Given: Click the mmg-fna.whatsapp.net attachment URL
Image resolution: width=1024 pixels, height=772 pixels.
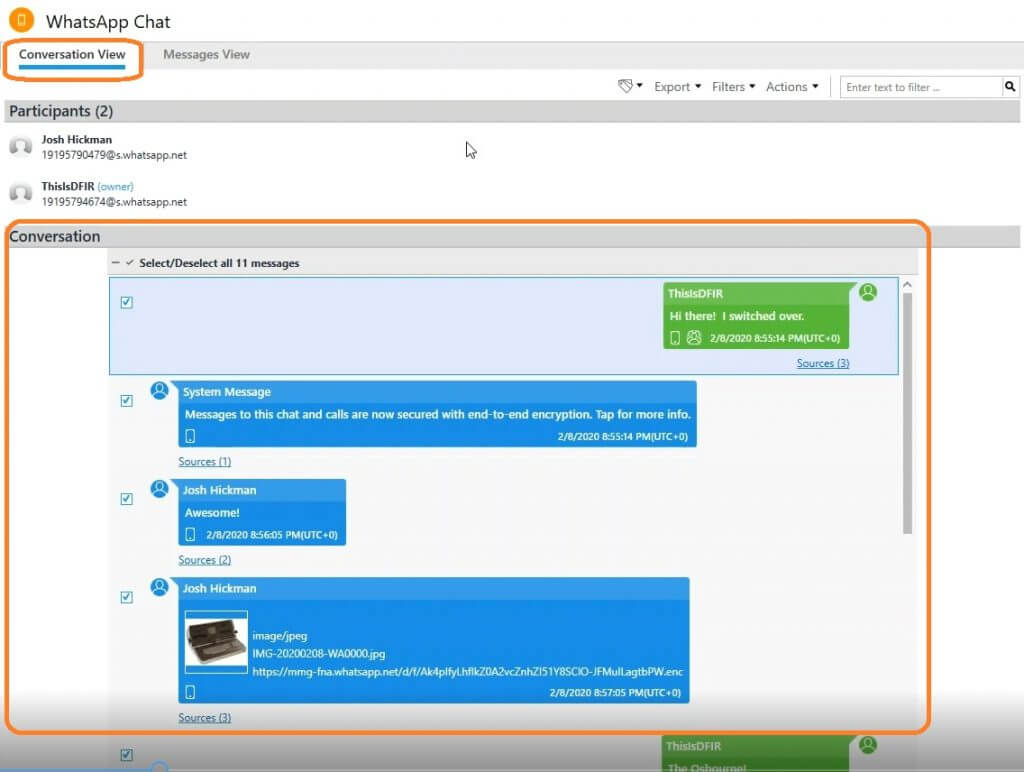Looking at the screenshot, I should pyautogui.click(x=468, y=671).
